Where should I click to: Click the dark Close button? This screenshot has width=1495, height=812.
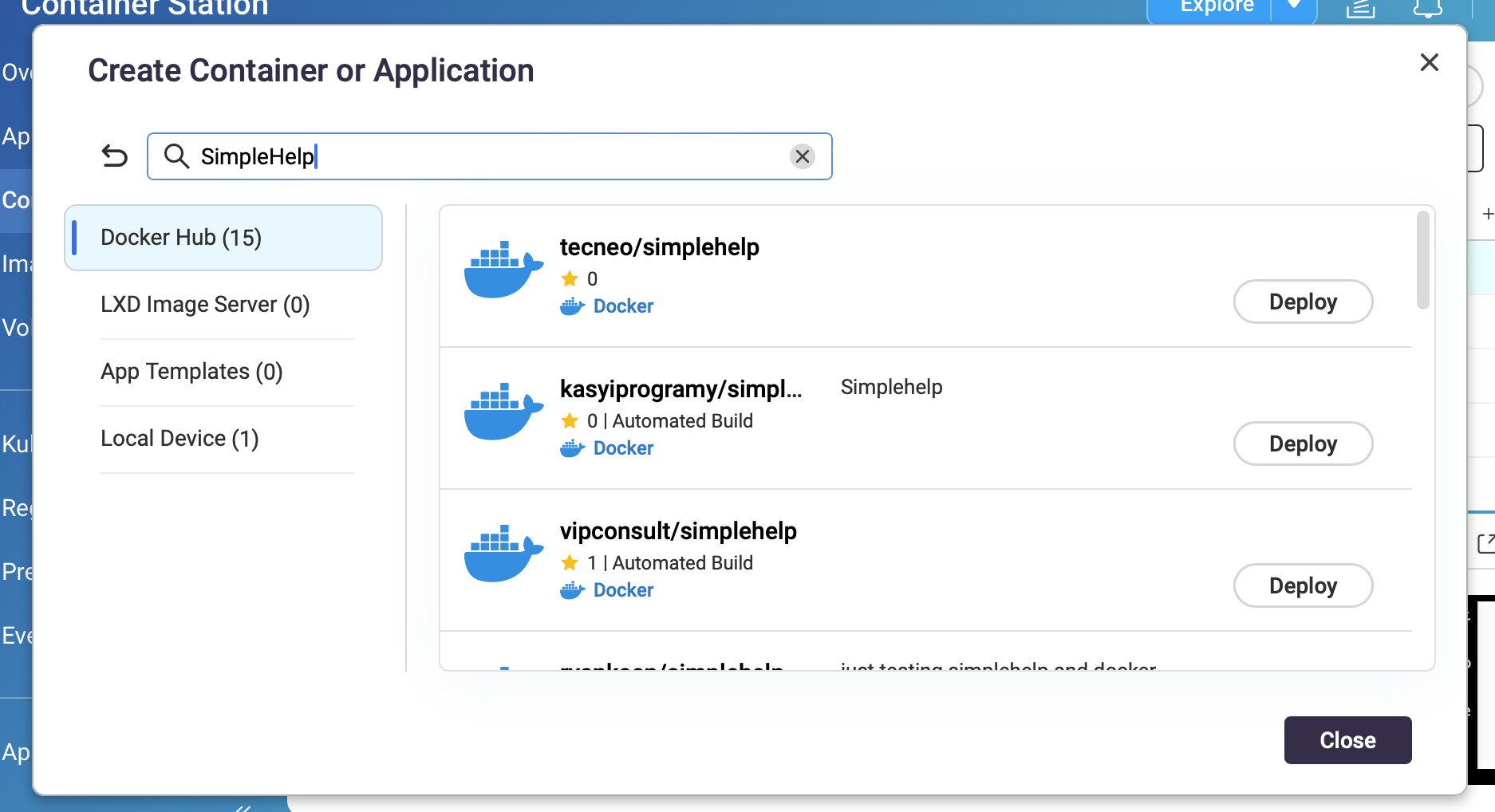tap(1347, 740)
